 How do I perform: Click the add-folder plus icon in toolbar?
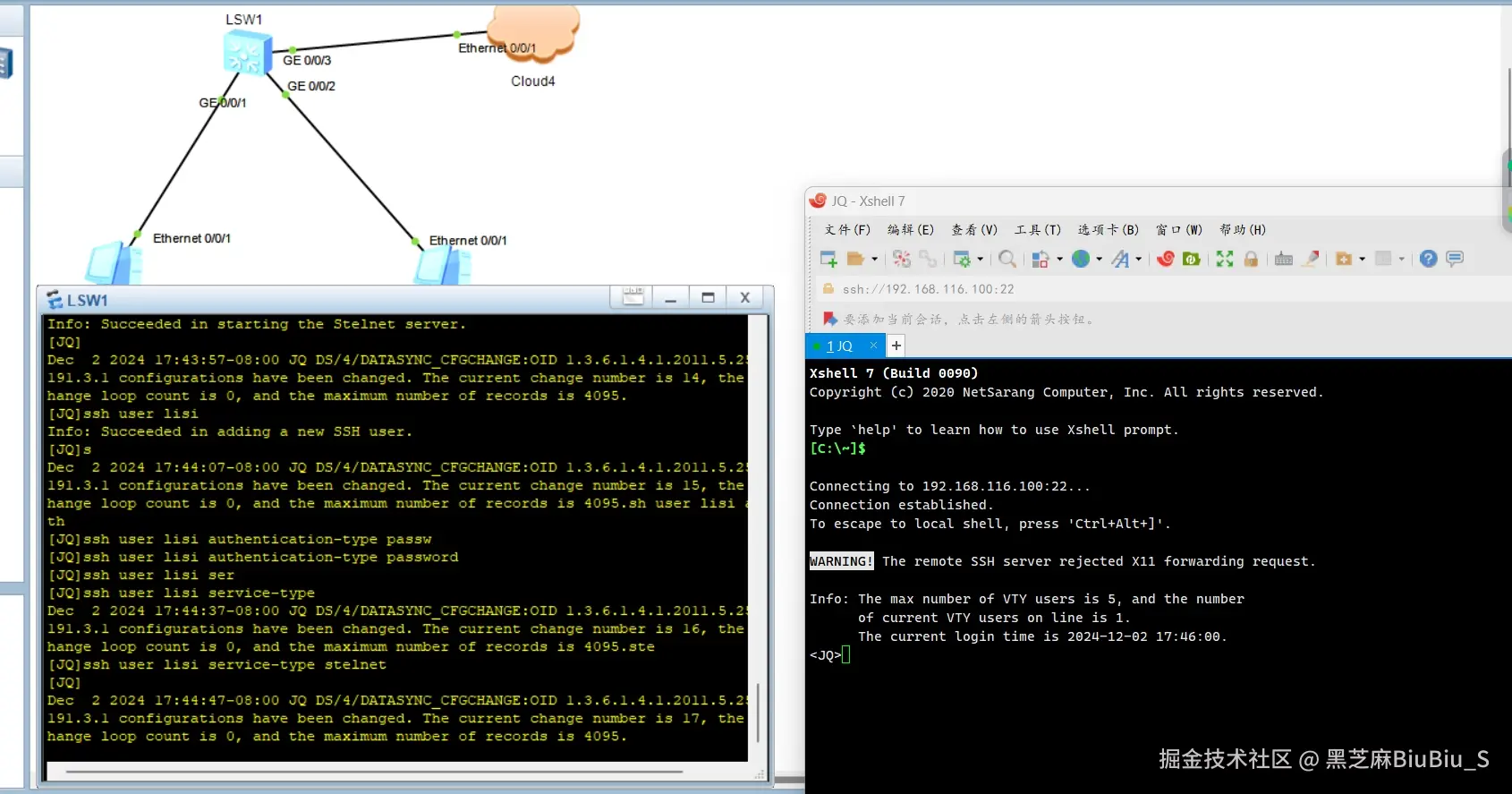coord(1344,259)
